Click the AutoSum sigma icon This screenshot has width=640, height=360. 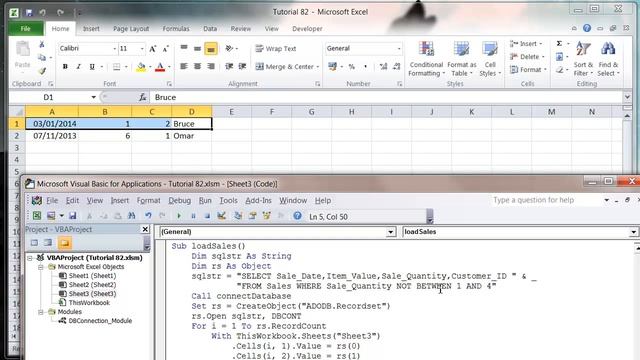[x=559, y=44]
